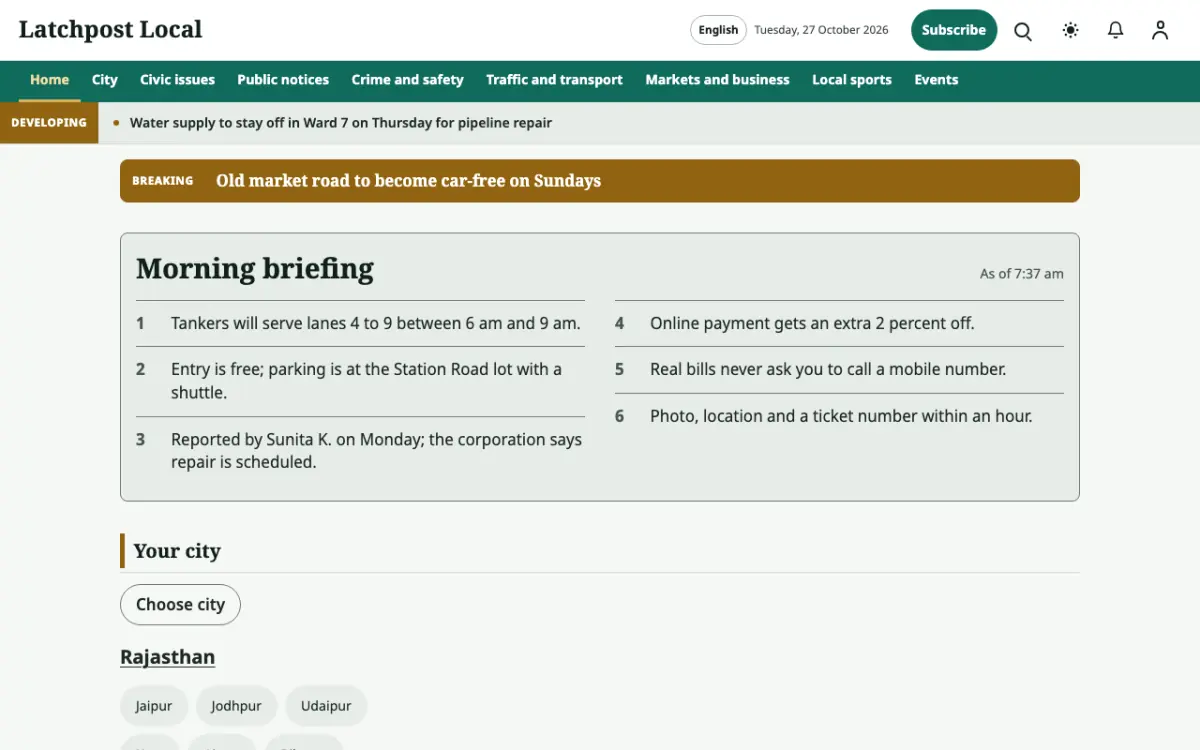This screenshot has height=750, width=1200.
Task: Open Civic issues section
Action: [x=177, y=80]
